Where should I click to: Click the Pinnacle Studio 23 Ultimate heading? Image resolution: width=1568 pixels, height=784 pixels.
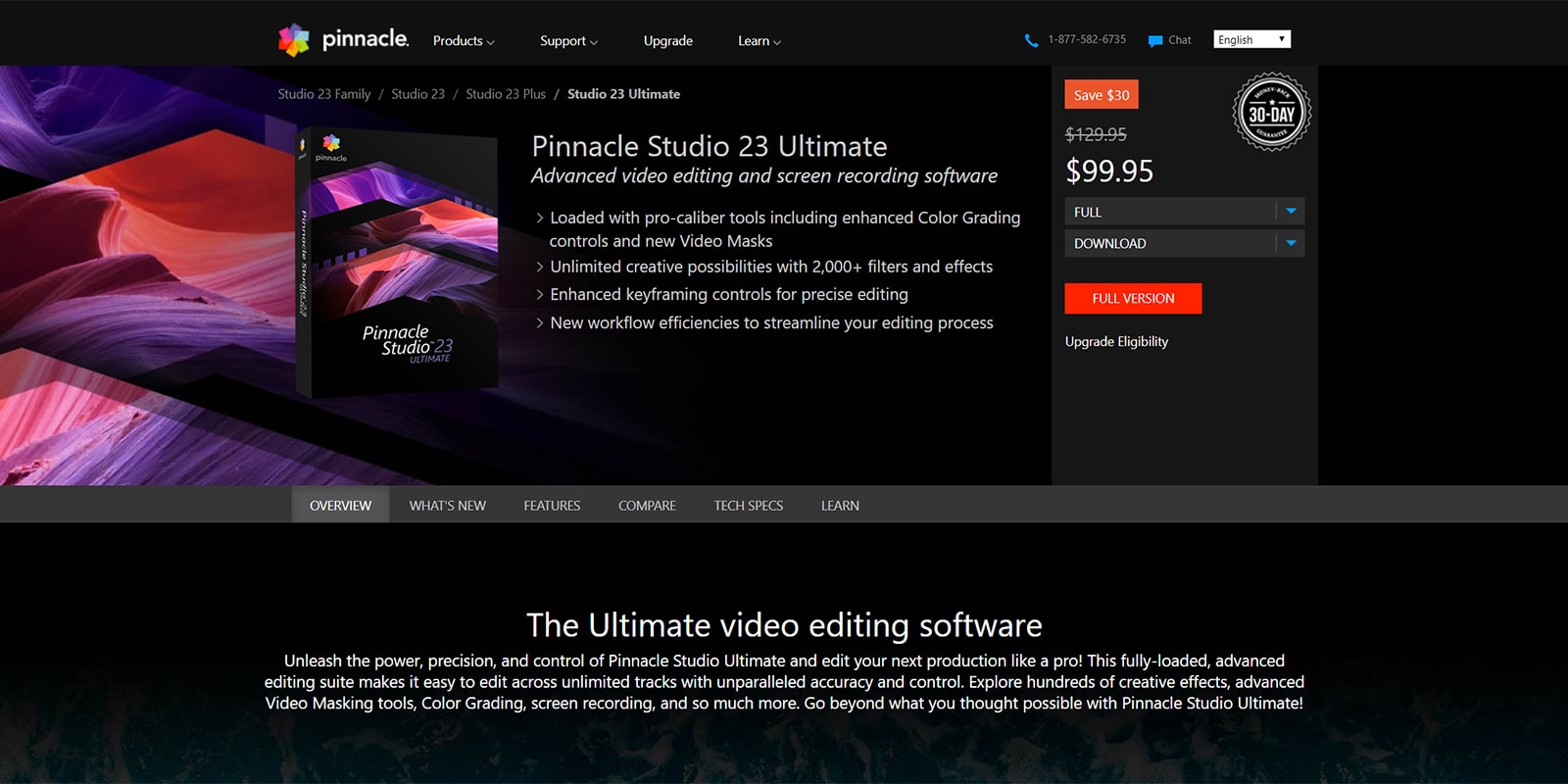(710, 146)
